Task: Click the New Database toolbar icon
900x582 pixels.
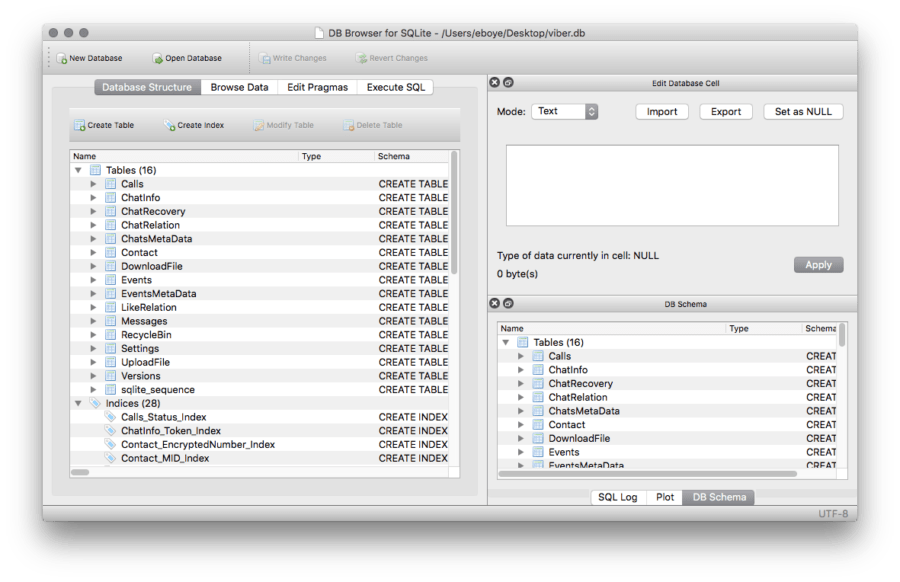Action: [x=61, y=59]
